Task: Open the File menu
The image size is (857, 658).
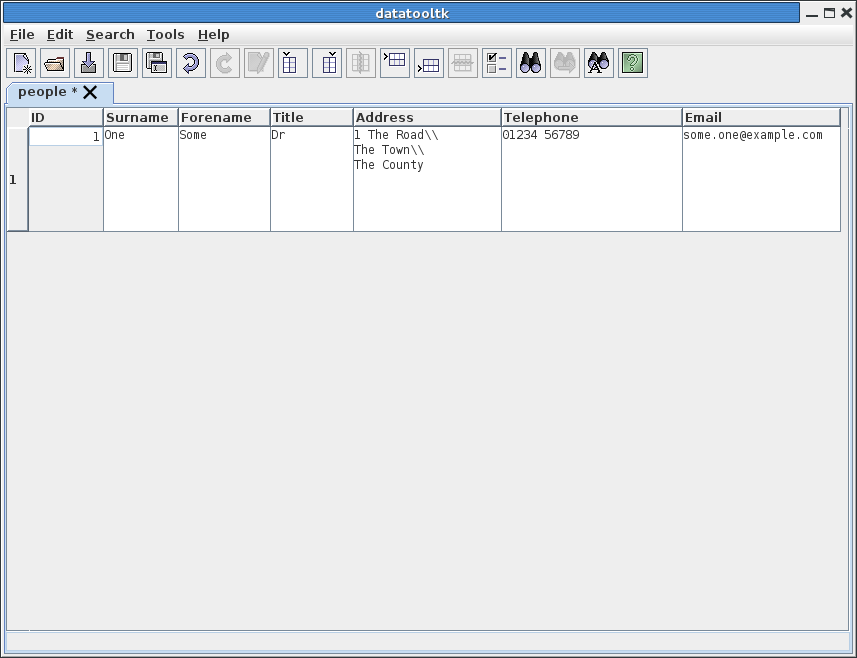Action: click(22, 34)
